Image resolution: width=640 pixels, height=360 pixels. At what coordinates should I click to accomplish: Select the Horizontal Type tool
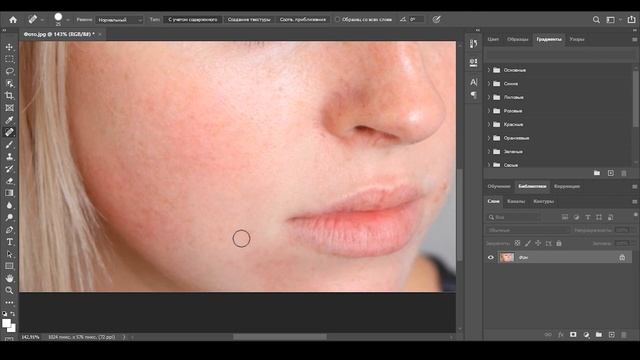coord(9,242)
